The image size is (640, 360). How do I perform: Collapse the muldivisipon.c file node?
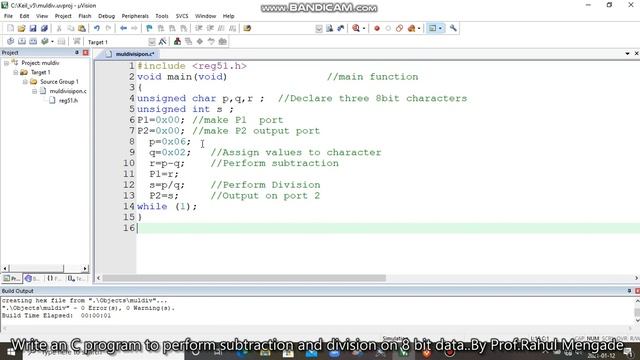click(34, 91)
